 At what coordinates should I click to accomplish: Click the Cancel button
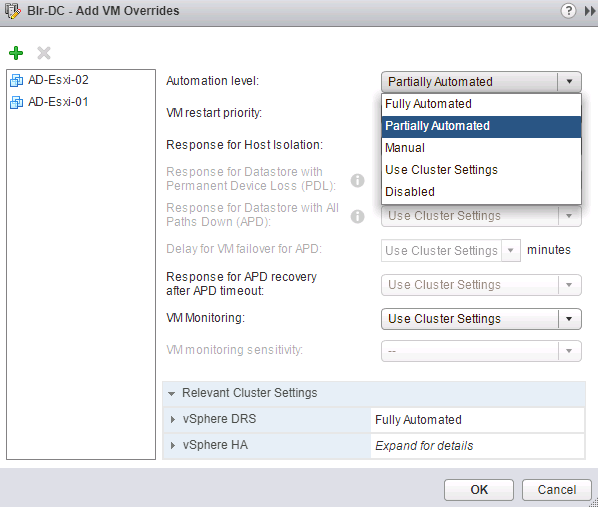pos(557,490)
